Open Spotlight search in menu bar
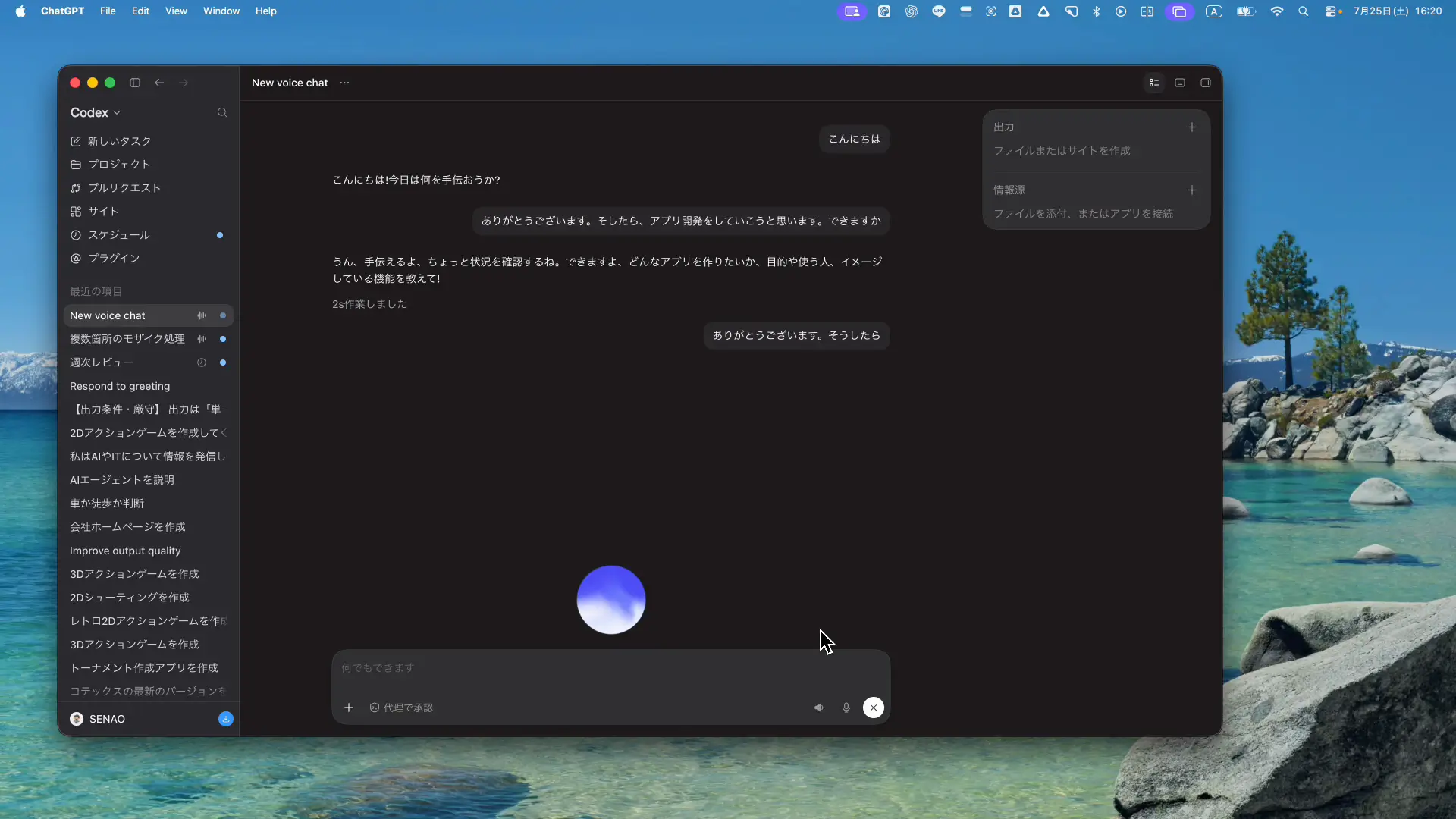This screenshot has height=819, width=1456. [1304, 11]
